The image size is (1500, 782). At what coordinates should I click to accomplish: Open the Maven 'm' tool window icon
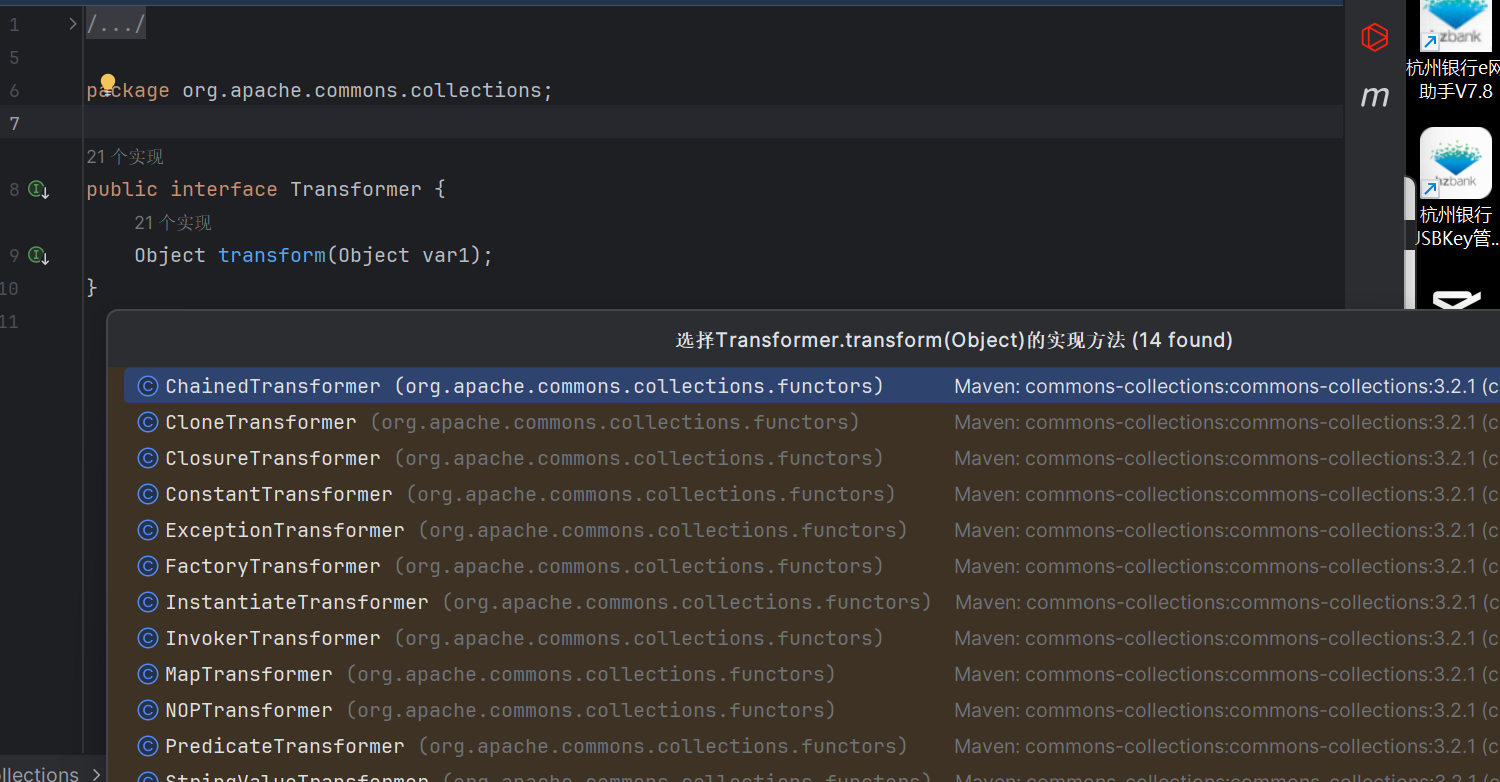pyautogui.click(x=1375, y=96)
